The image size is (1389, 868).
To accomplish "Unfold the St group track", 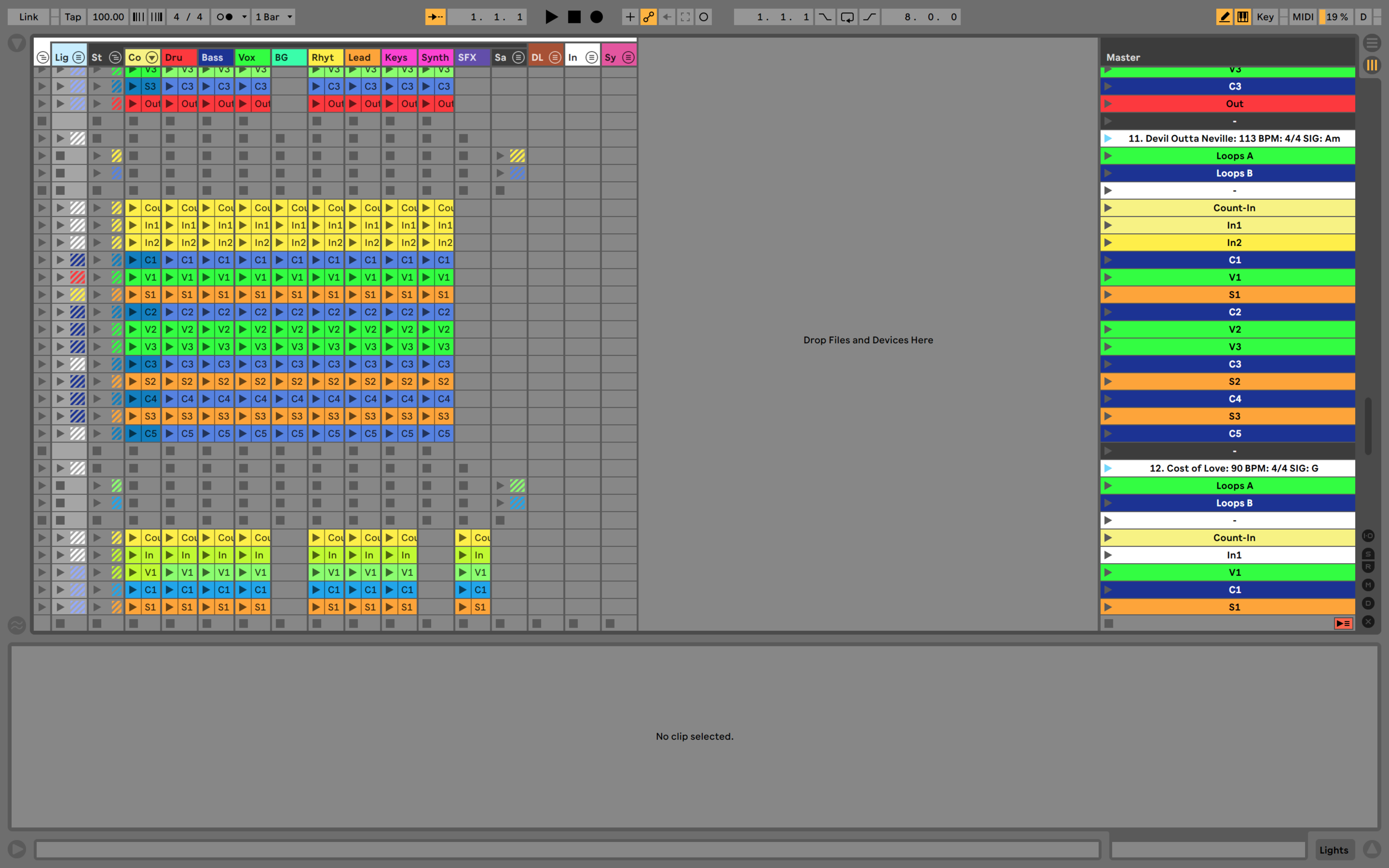I will 115,57.
